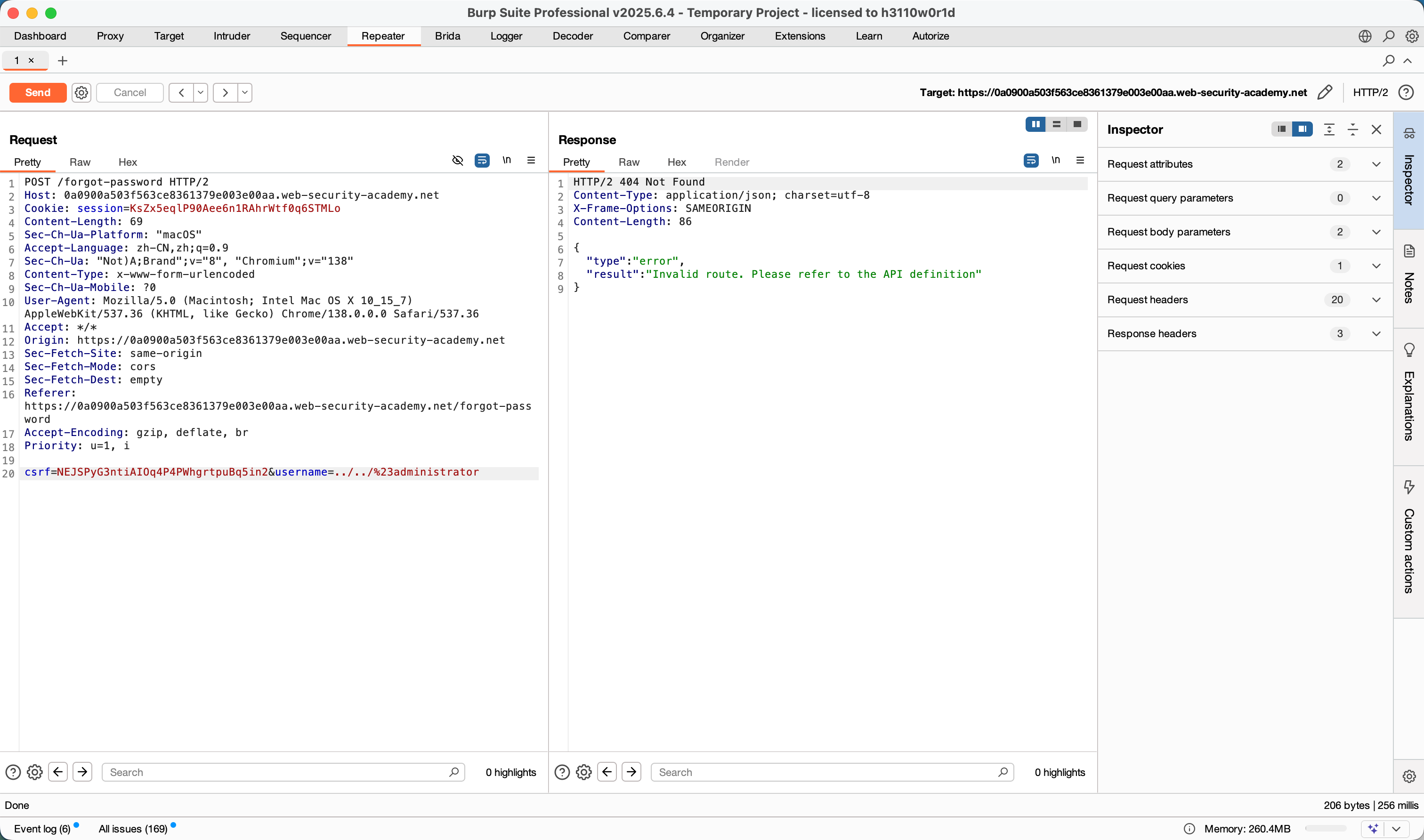Open the Raw view of Response
Viewport: 1424px width, 840px height.
click(629, 162)
